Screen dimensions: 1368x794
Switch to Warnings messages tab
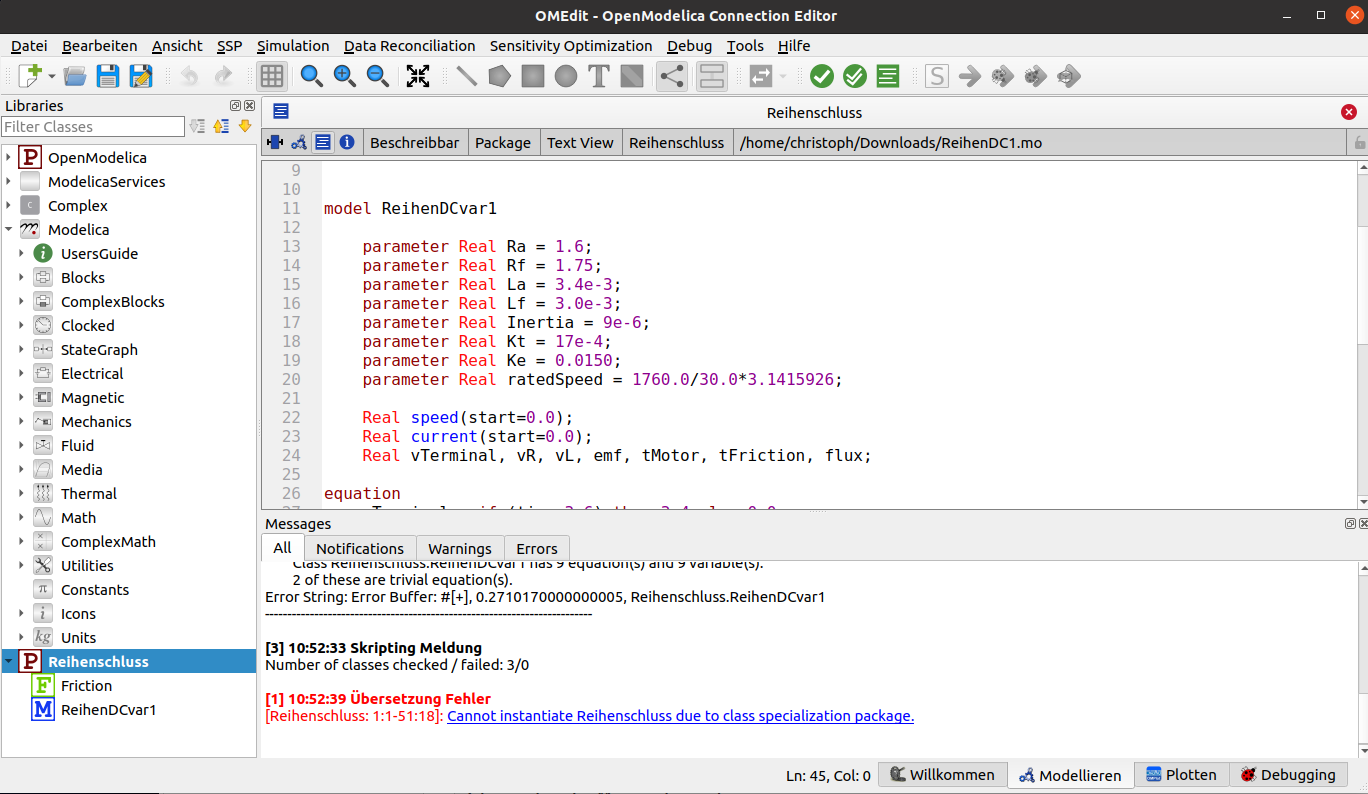coord(460,549)
